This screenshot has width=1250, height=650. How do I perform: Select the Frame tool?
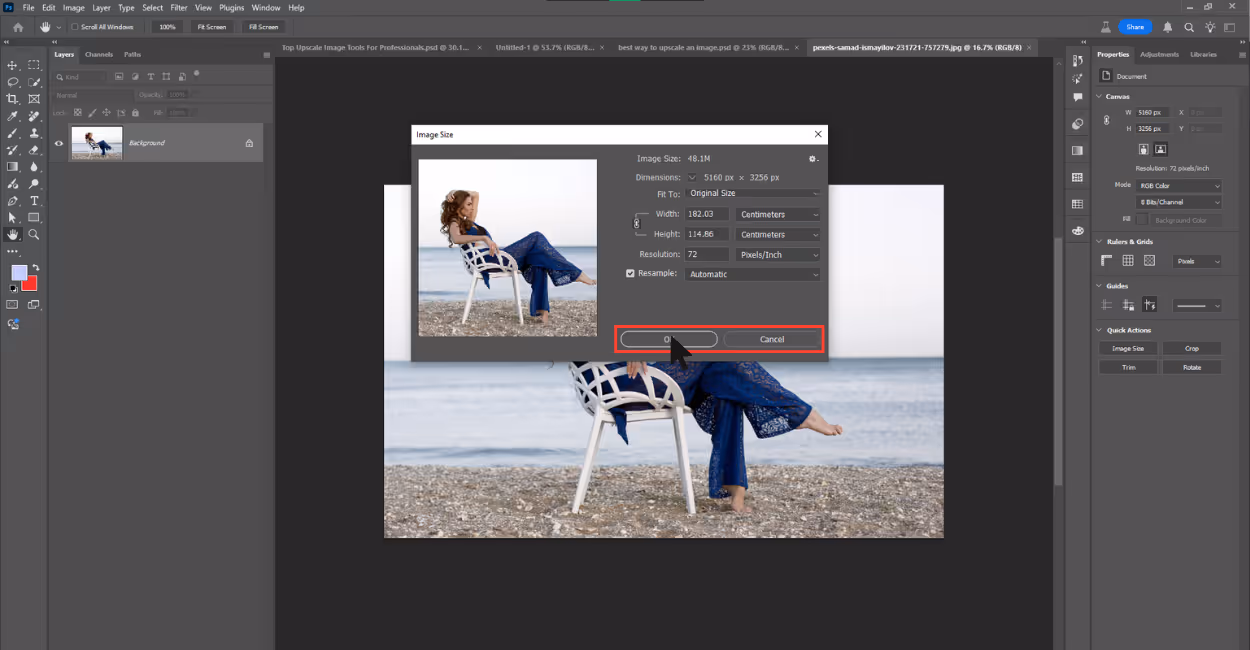pos(34,99)
